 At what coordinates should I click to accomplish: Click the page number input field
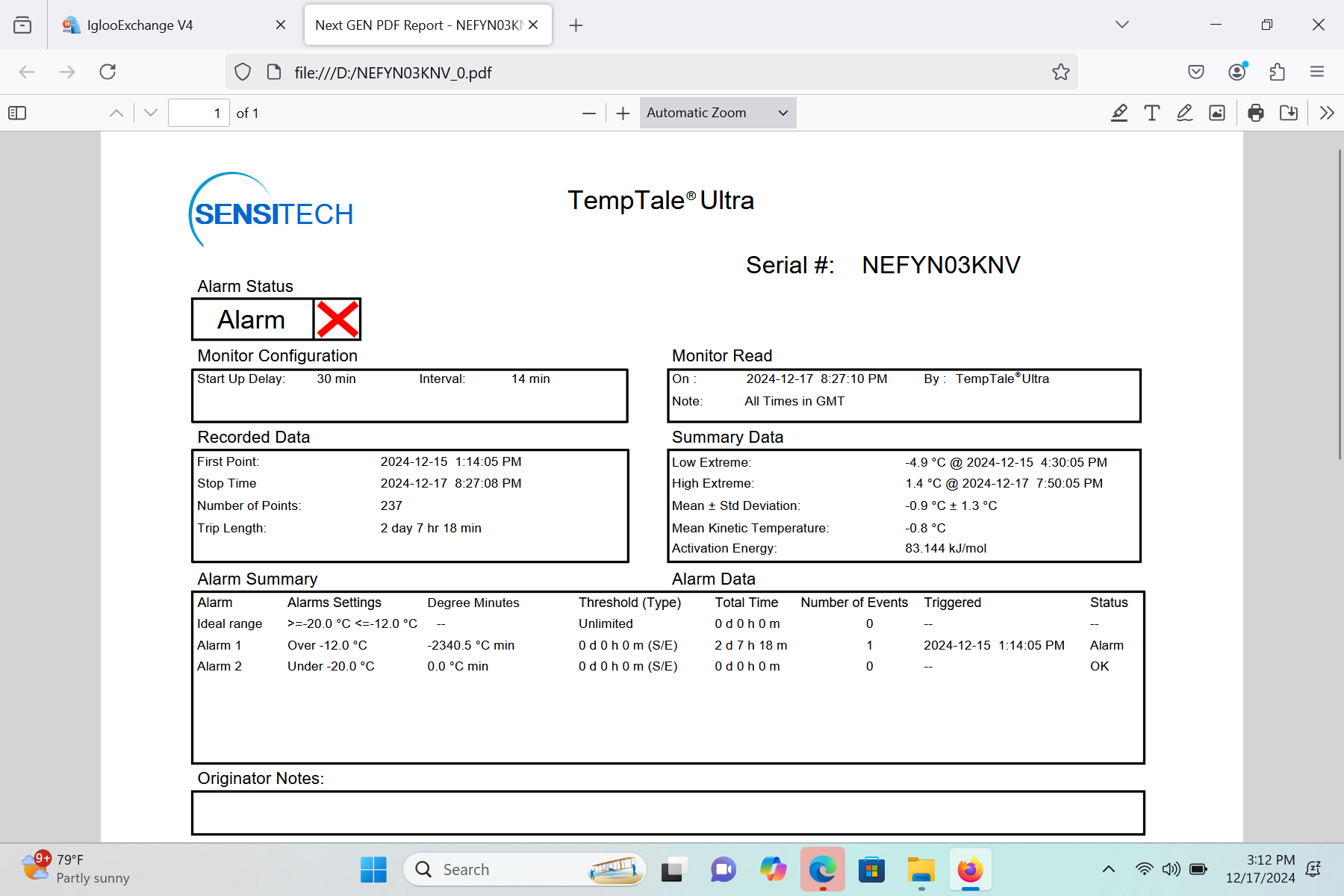[x=199, y=113]
